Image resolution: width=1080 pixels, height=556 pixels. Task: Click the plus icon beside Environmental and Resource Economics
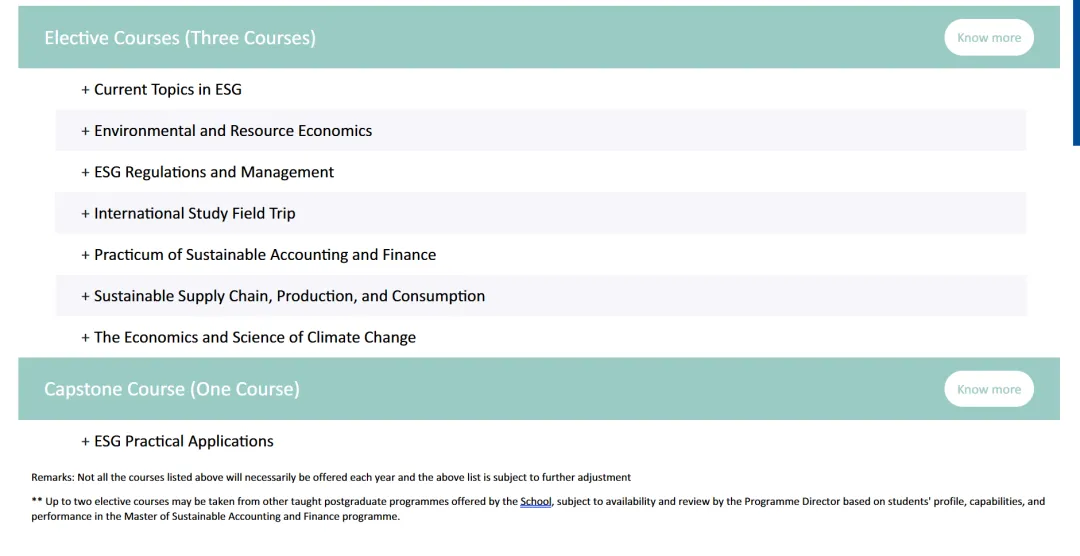(x=85, y=131)
